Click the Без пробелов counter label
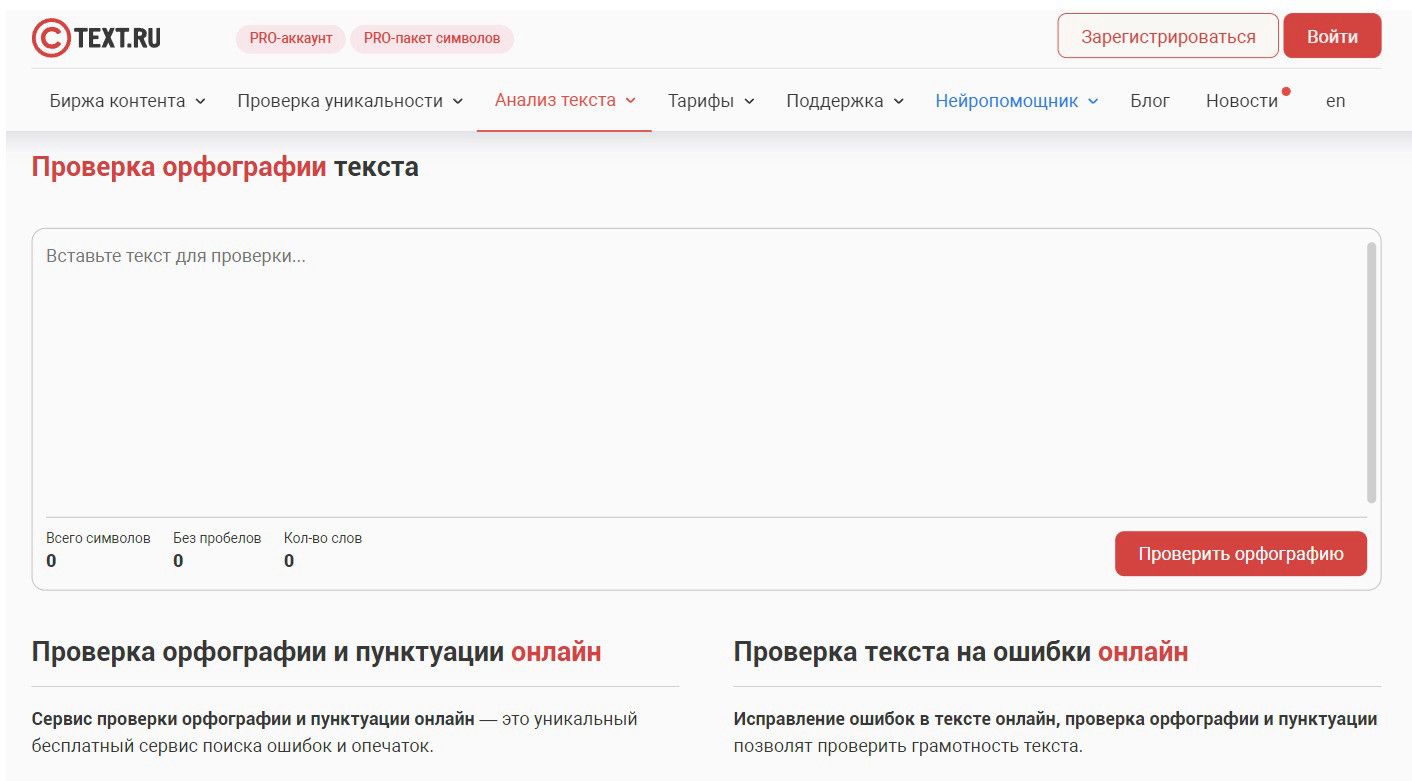Screen dimensions: 1412x781 [217, 538]
